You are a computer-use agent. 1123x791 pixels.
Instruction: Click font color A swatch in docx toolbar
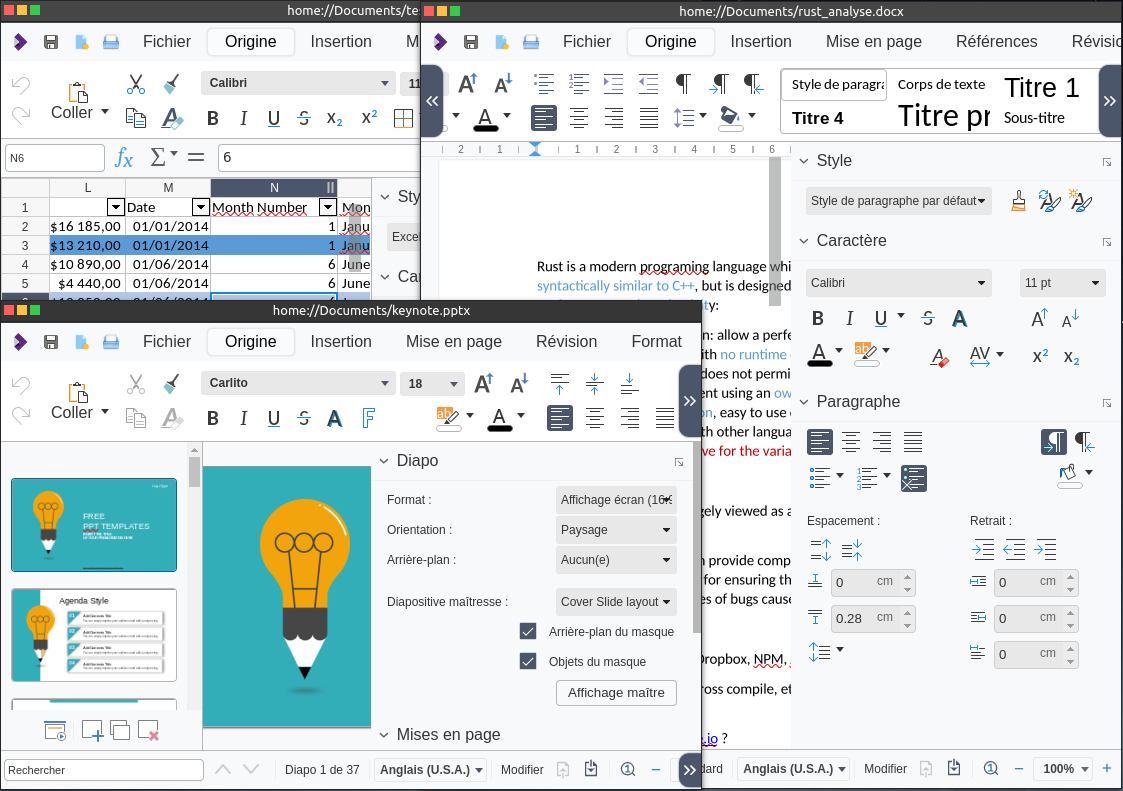coord(485,119)
